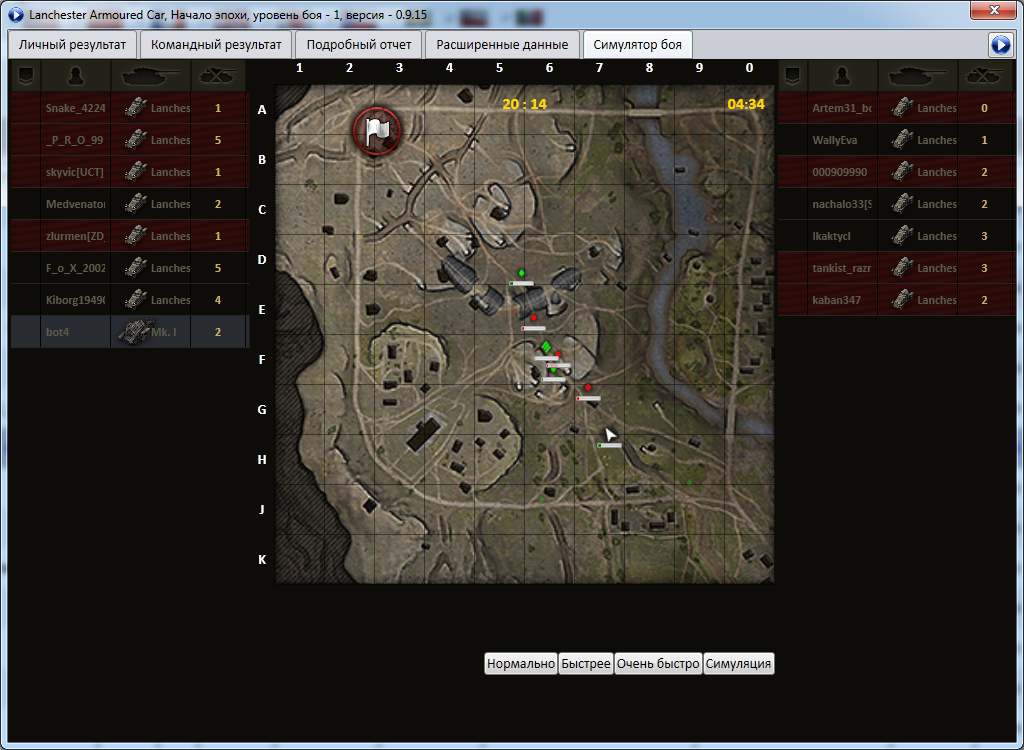
Task: Open the Подробный отчет tab
Action: (359, 45)
